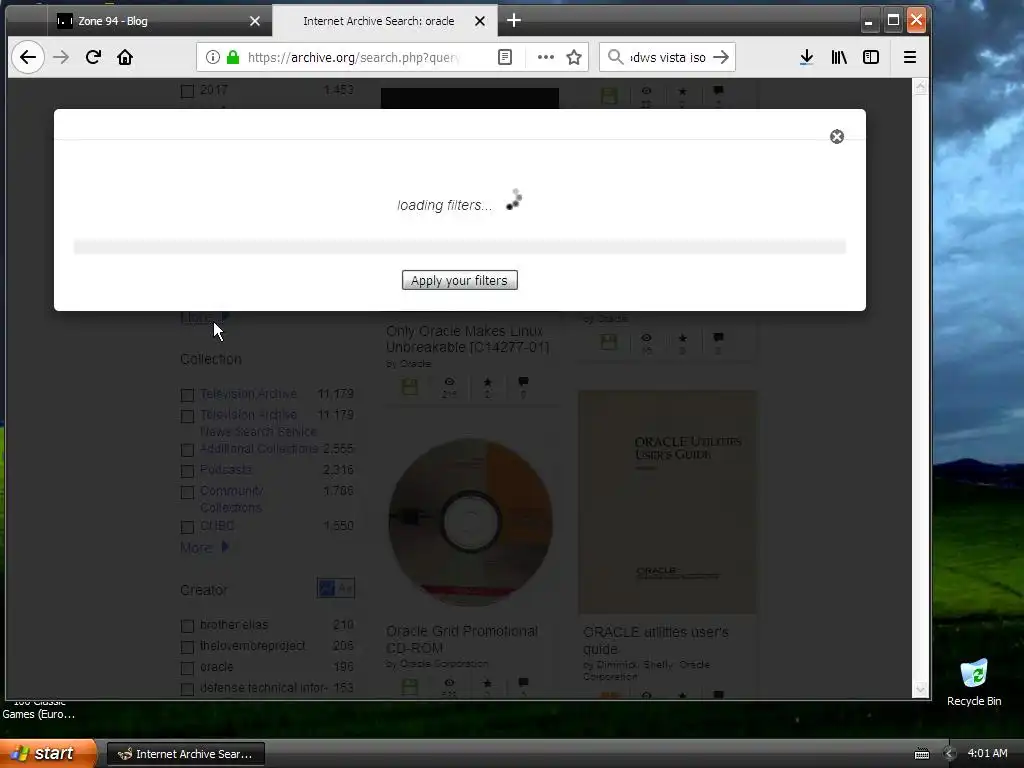Image resolution: width=1024 pixels, height=768 pixels.
Task: Click the search magnifier icon
Action: [x=615, y=57]
